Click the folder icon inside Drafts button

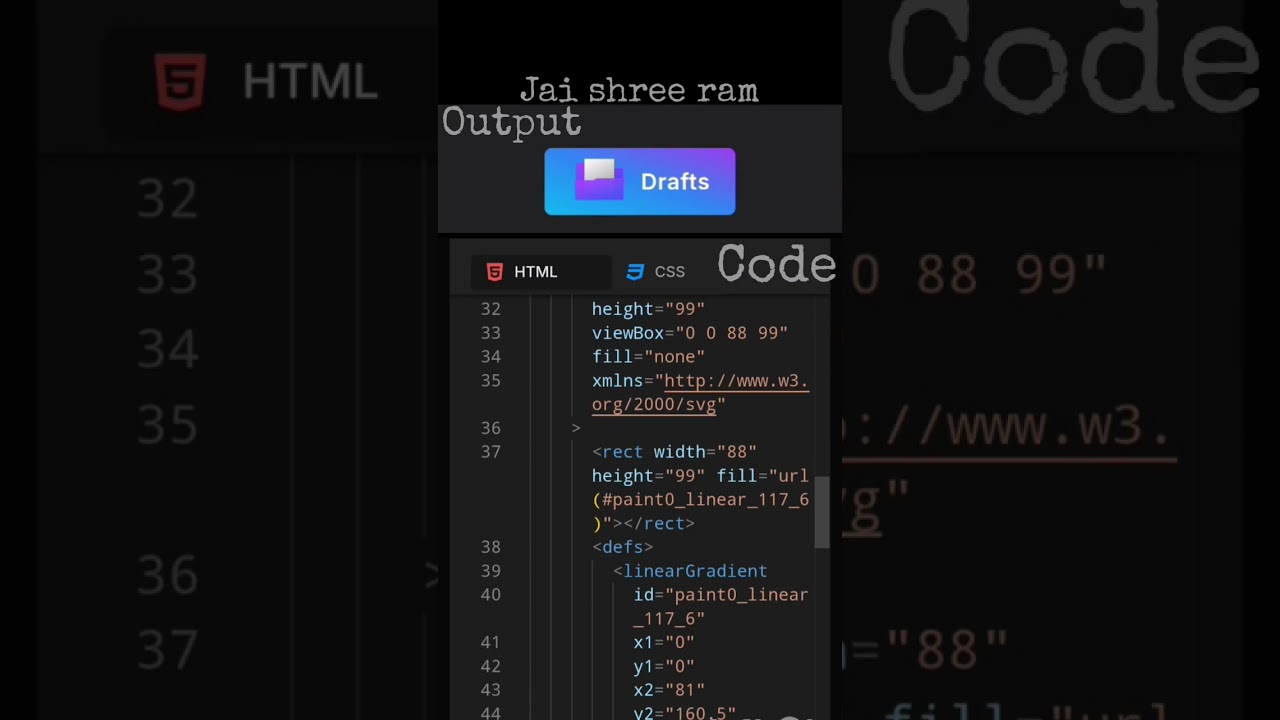599,180
